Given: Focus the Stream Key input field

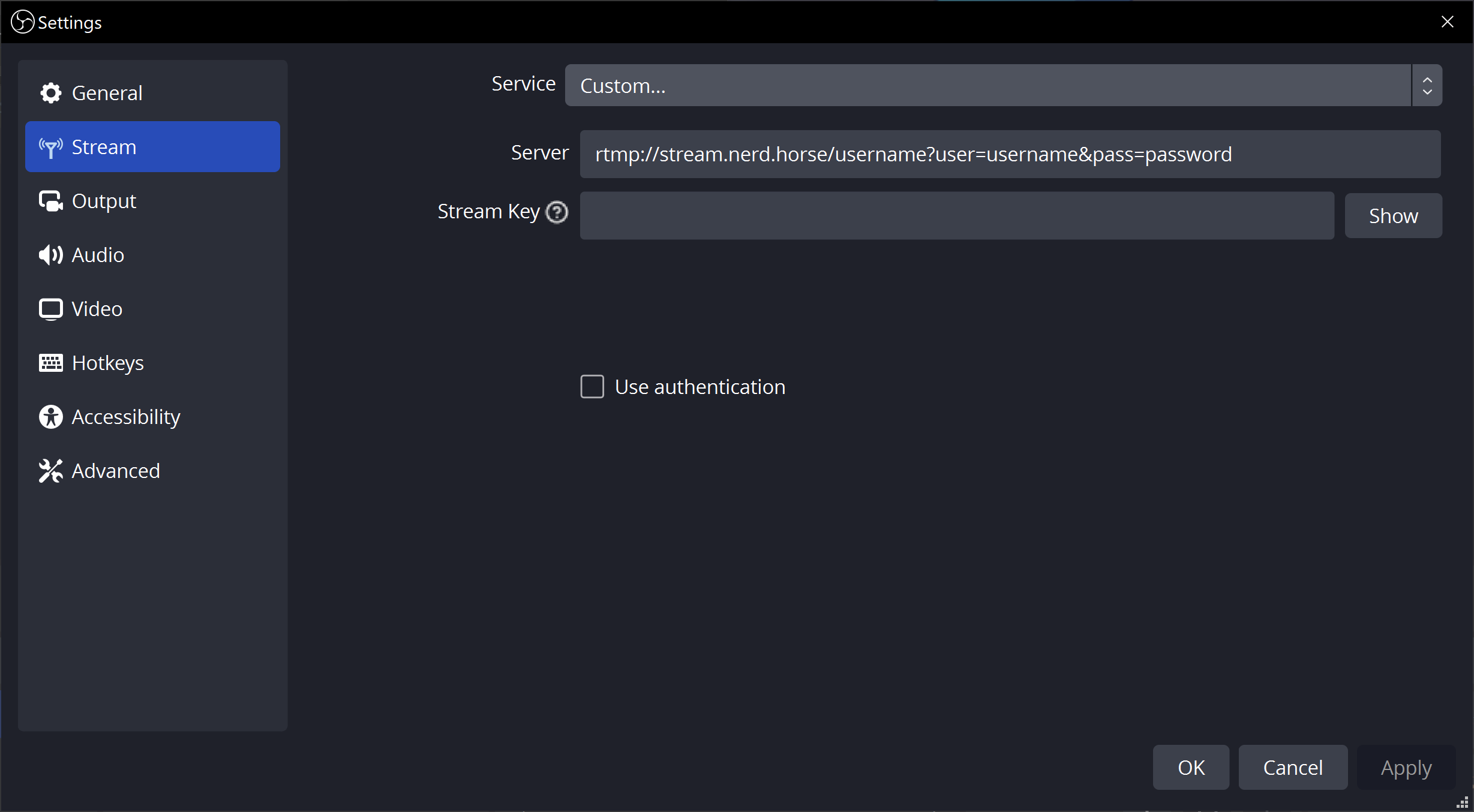Looking at the screenshot, I should (x=957, y=216).
